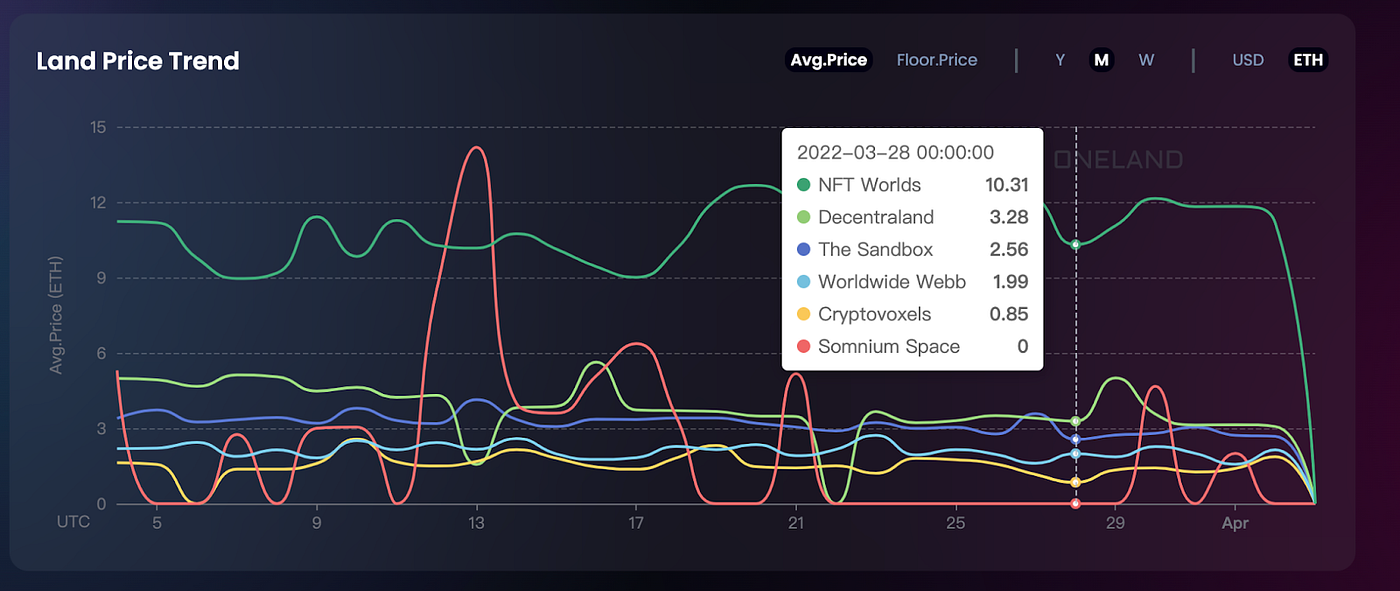This screenshot has width=1400, height=591.
Task: Click the Decentraland value 3.28
Action: pyautogui.click(x=1010, y=217)
